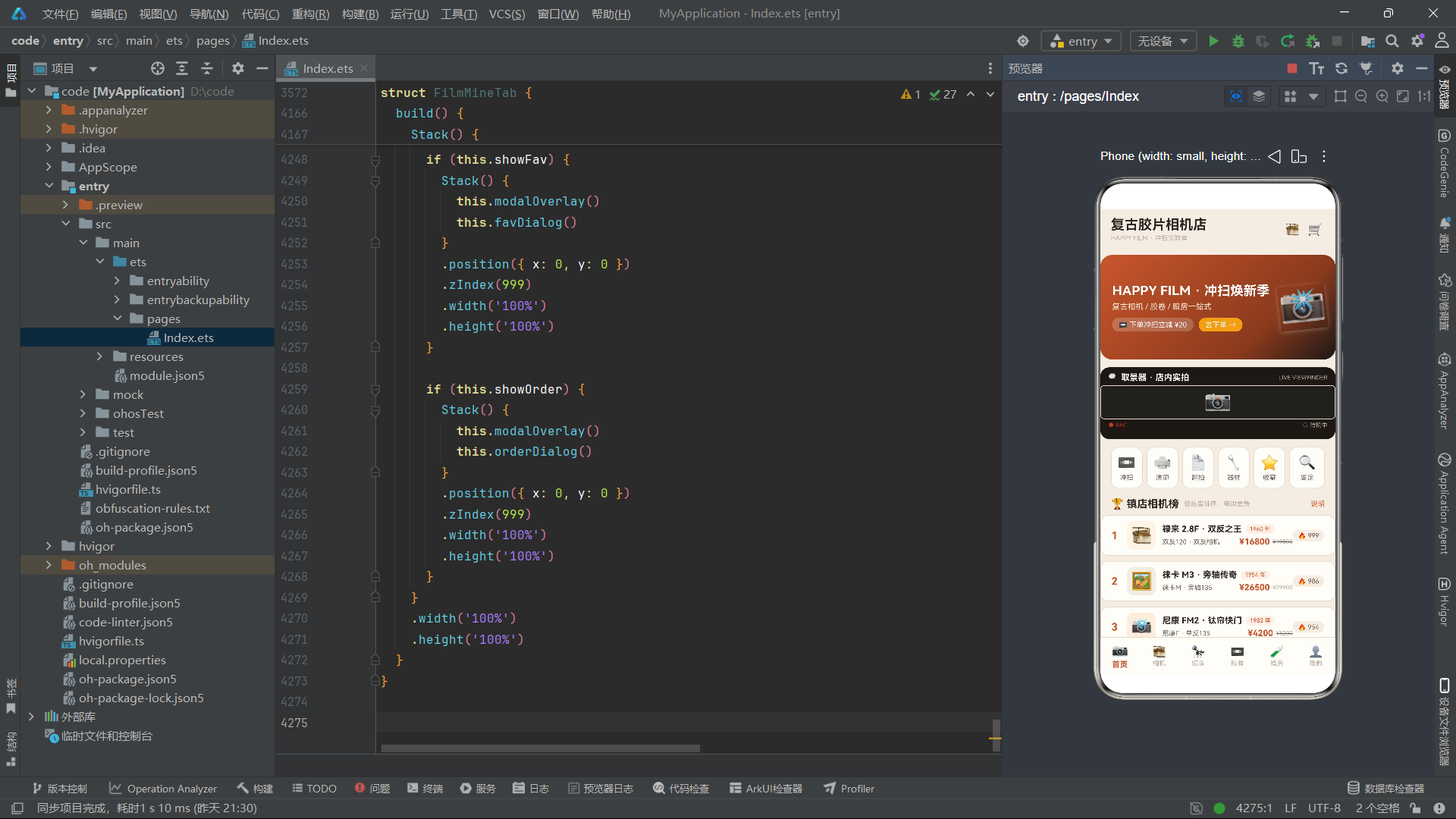
Task: Open search everywhere magnifier icon
Action: click(1392, 41)
